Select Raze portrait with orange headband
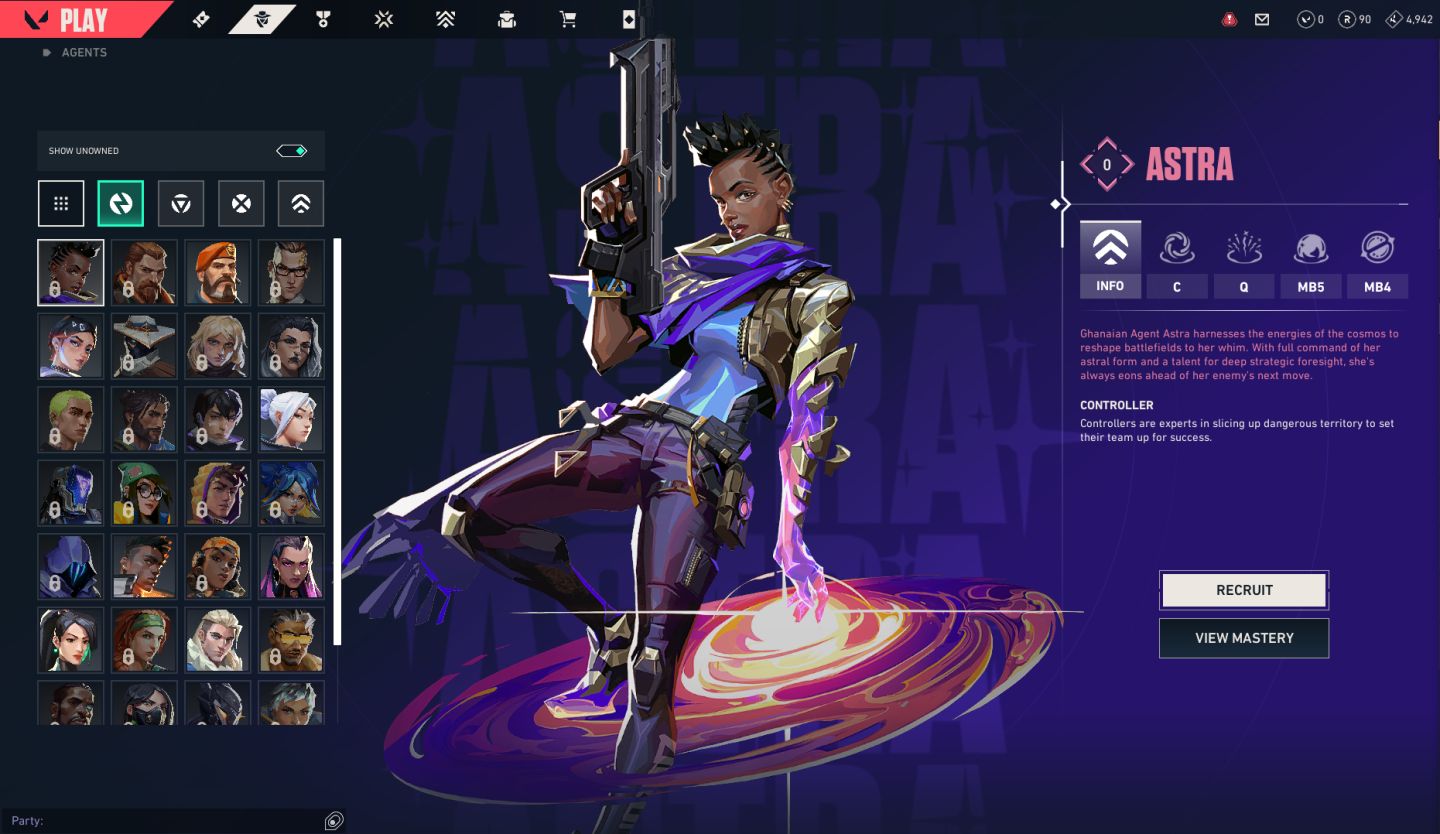The width and height of the screenshot is (1440, 834). coord(218,566)
